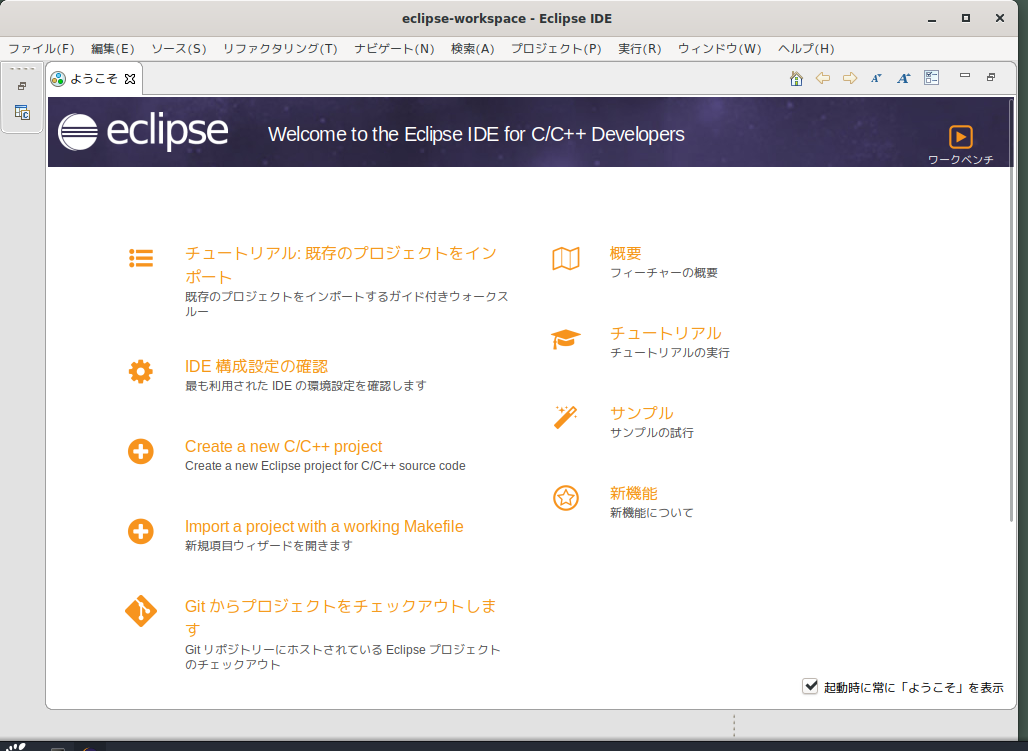Open the チュートリアル link in the right column
The width and height of the screenshot is (1028, 751).
(x=665, y=333)
